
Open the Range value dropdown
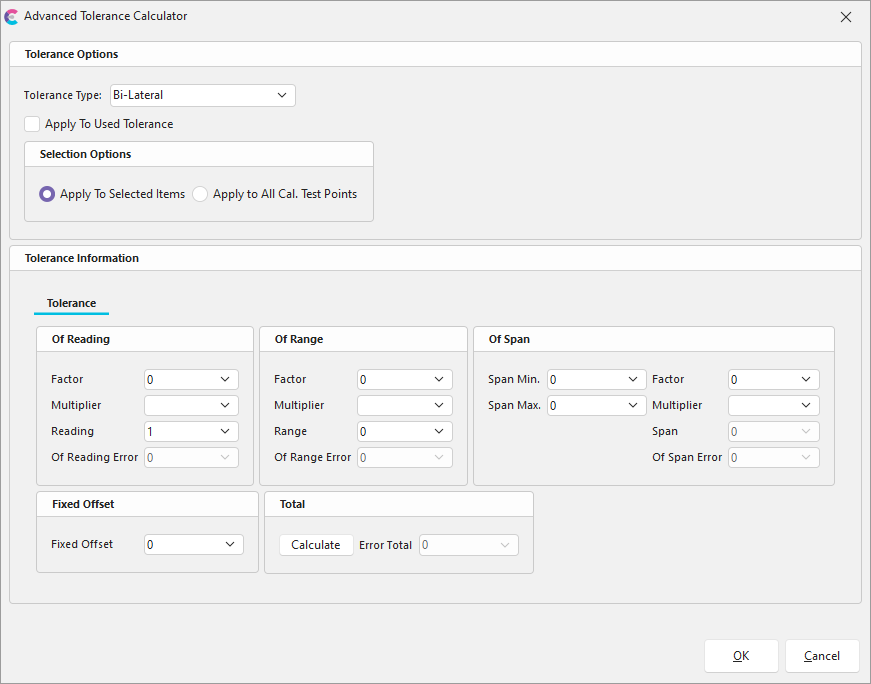coord(404,431)
